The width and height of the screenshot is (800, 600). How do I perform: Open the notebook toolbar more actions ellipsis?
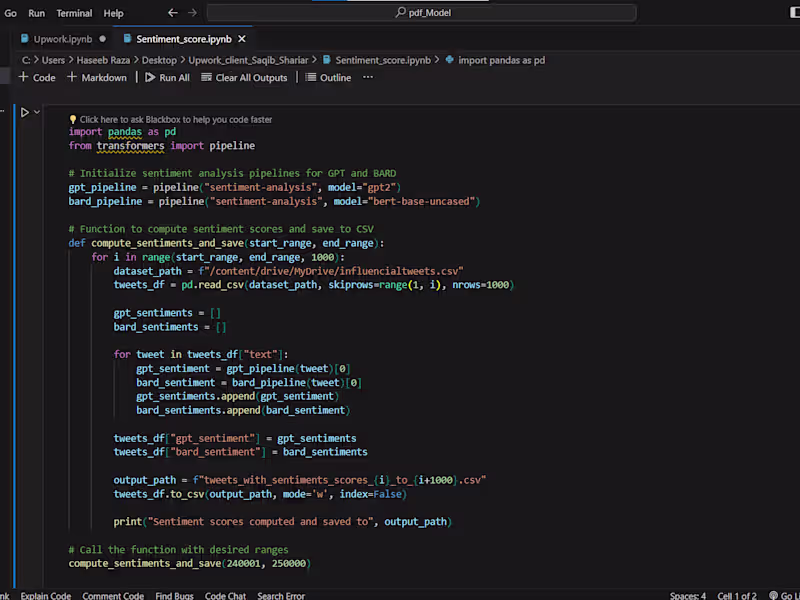tap(368, 77)
